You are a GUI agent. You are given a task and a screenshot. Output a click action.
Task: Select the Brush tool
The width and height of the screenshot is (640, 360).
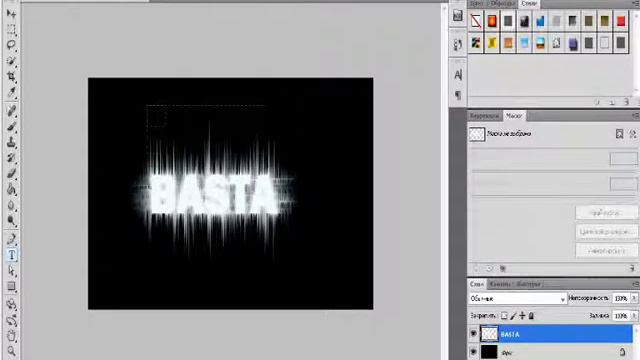[11, 127]
